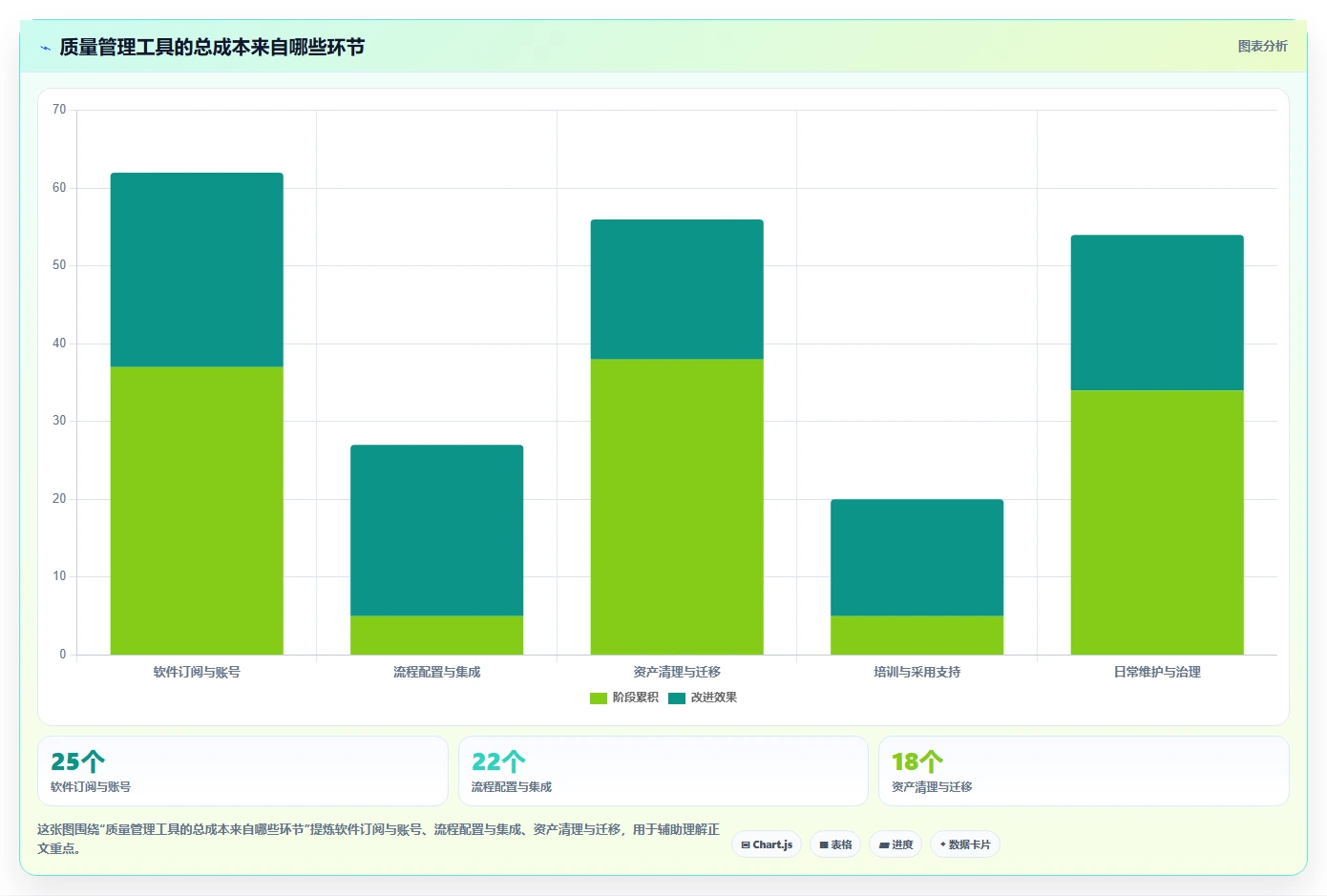Click the 日常维护与治理 x-axis label
1327x896 pixels.
1157,672
